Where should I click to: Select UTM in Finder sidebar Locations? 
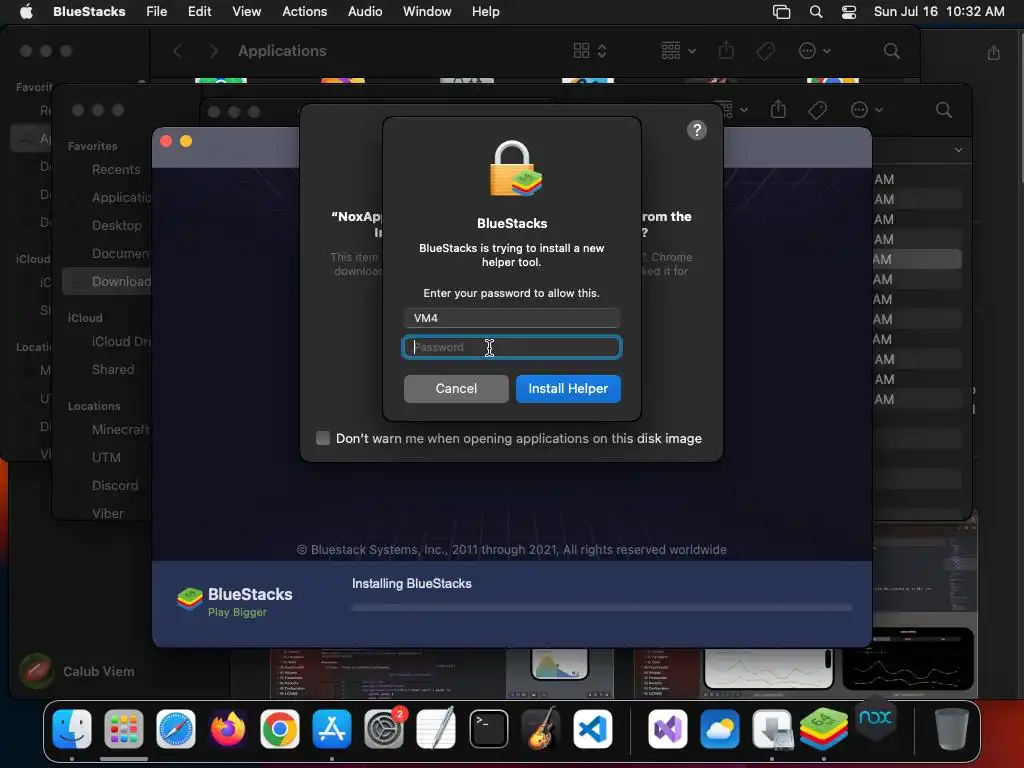coord(108,457)
